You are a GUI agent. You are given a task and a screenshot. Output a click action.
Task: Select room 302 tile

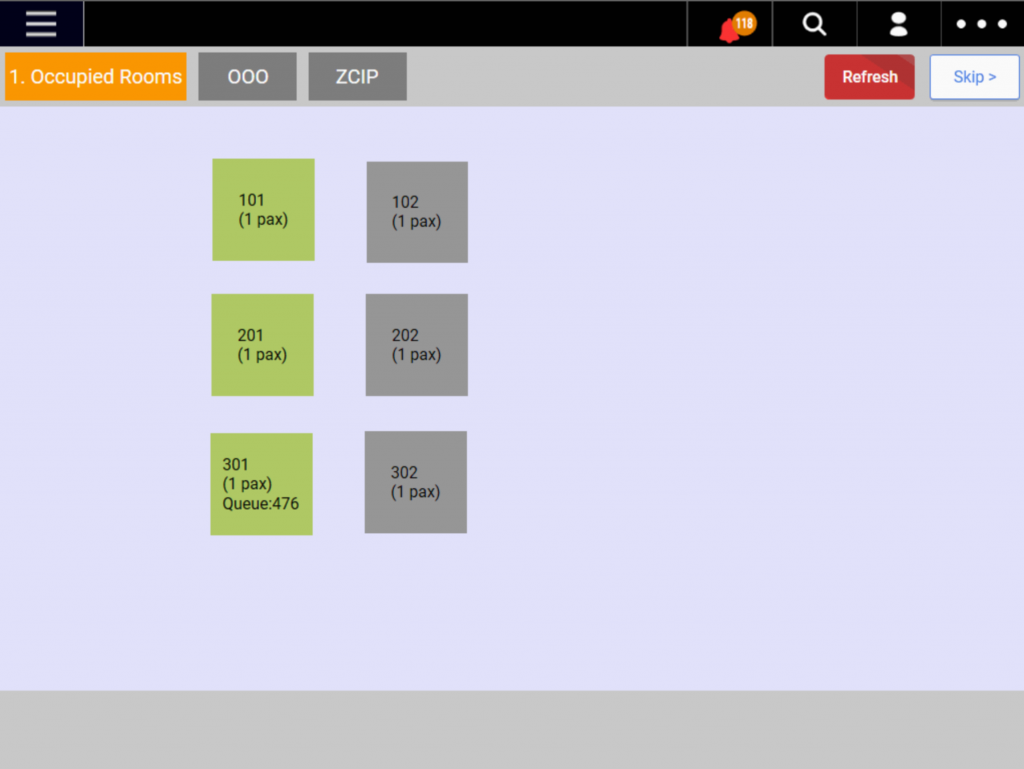point(415,482)
